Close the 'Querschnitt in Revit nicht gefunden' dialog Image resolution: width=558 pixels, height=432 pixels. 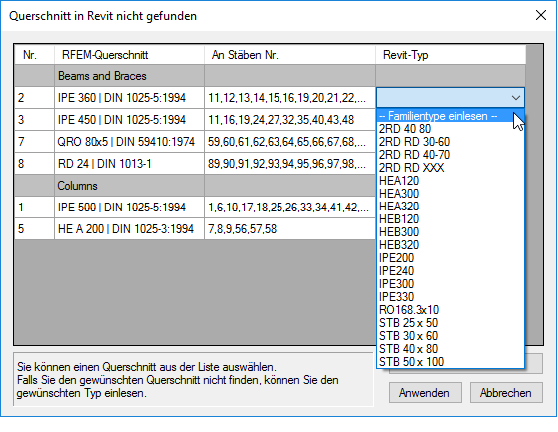point(541,15)
